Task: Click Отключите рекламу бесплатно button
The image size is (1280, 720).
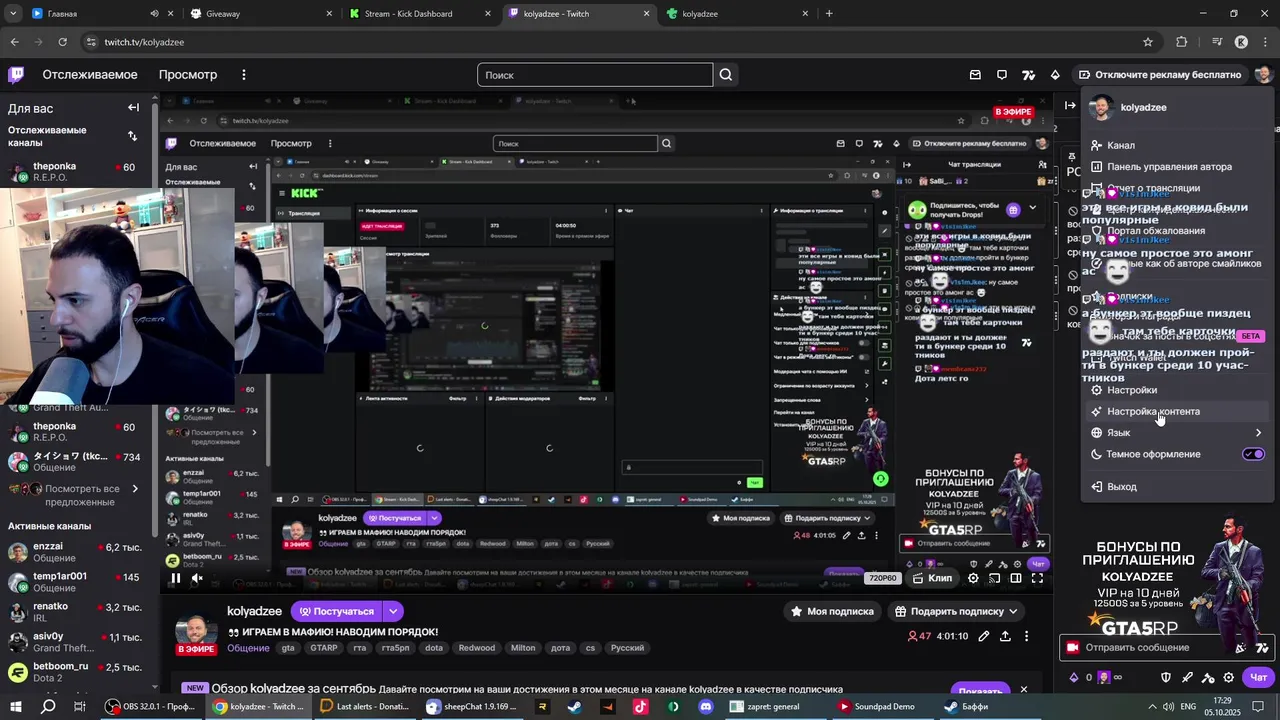Action: [1159, 75]
